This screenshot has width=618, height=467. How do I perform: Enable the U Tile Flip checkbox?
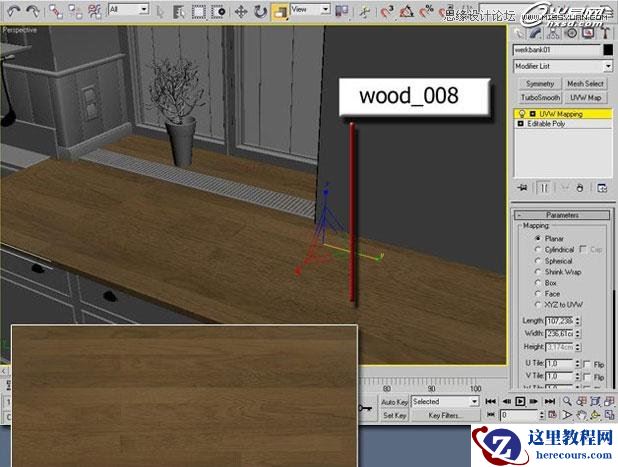click(x=586, y=363)
